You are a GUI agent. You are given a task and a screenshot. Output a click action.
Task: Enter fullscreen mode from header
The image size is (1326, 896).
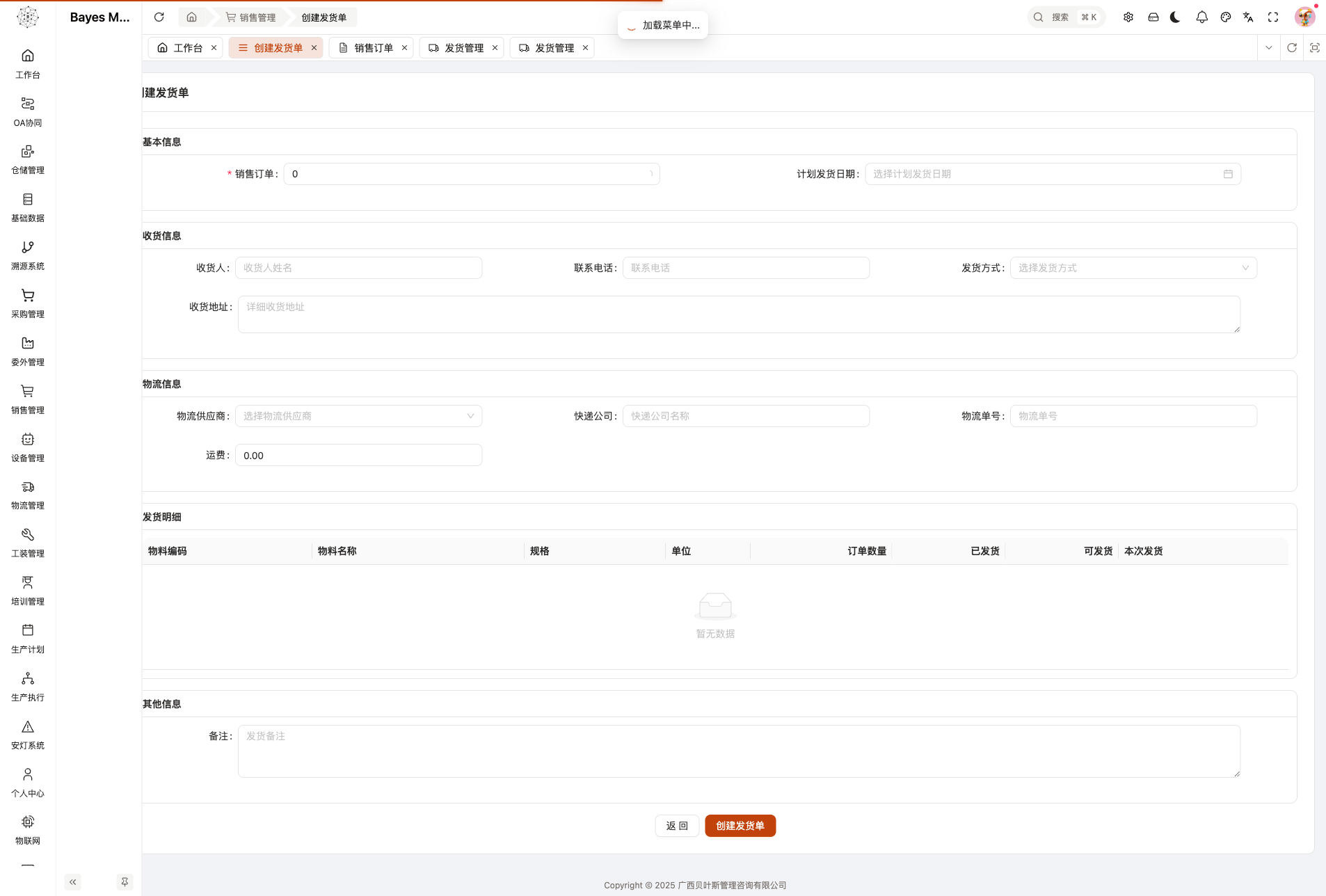coord(1273,17)
